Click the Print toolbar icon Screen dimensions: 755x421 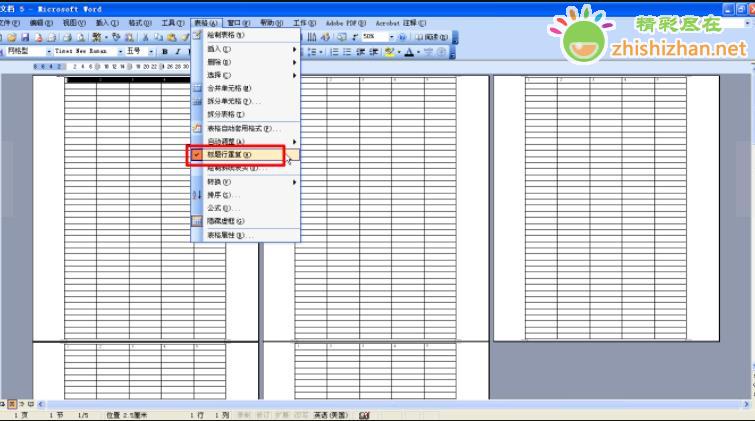click(x=67, y=37)
